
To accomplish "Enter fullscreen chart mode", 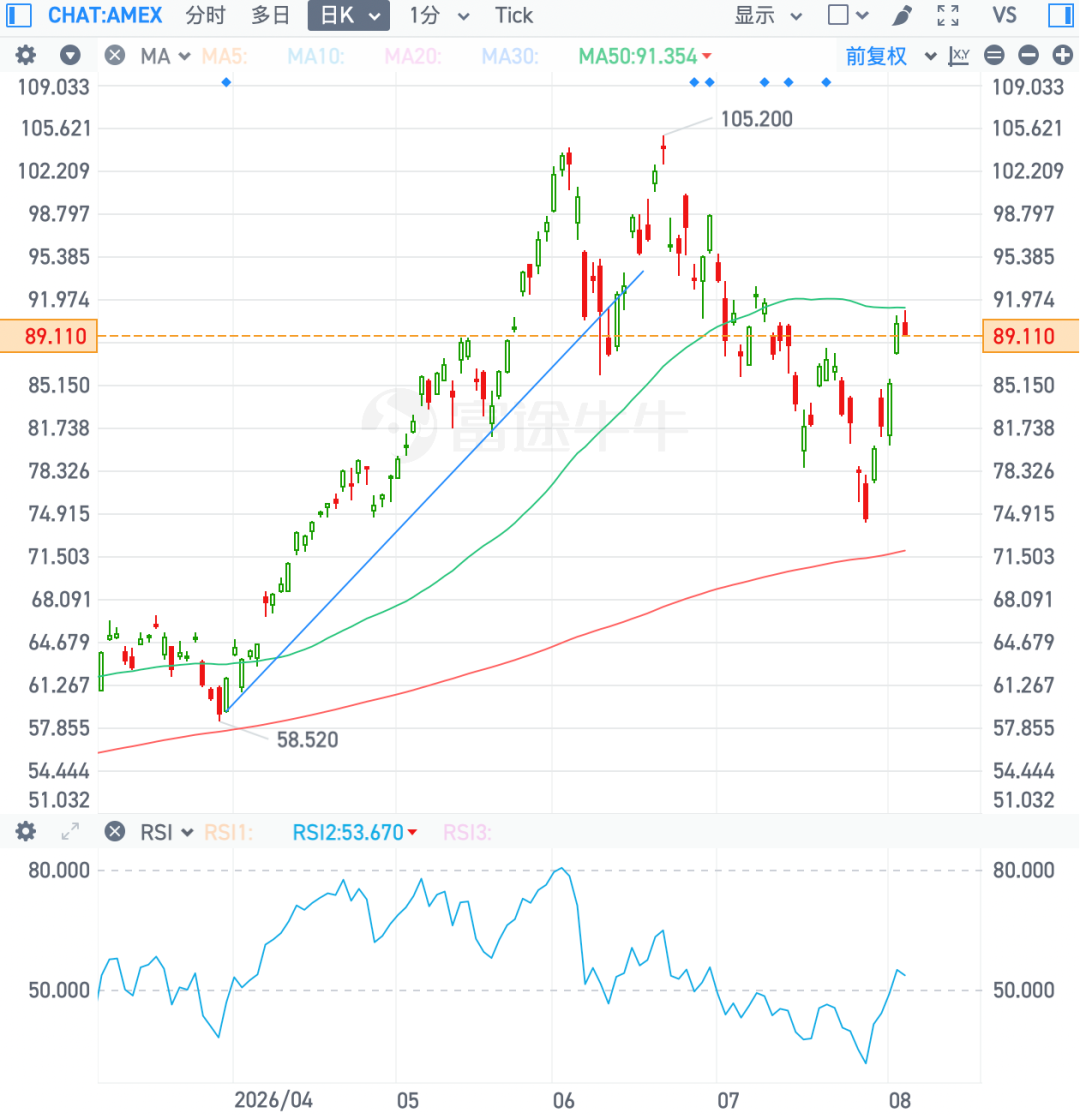I will [x=948, y=15].
